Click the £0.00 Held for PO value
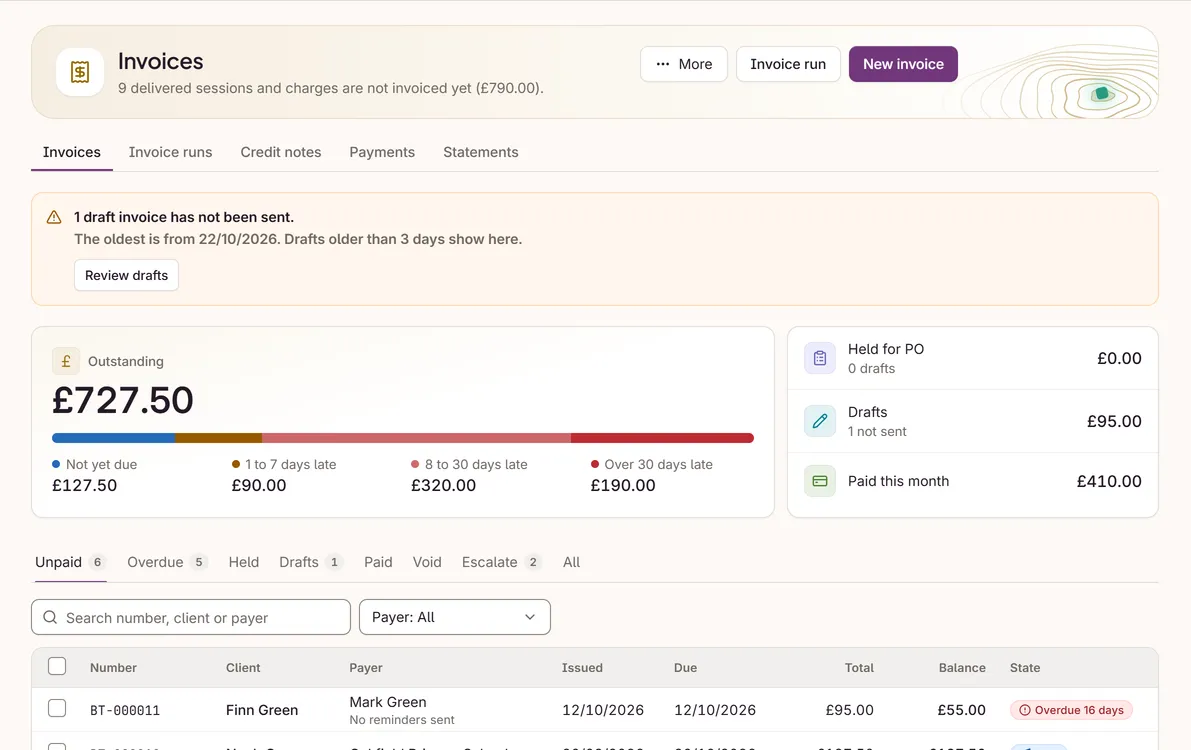 point(1119,358)
